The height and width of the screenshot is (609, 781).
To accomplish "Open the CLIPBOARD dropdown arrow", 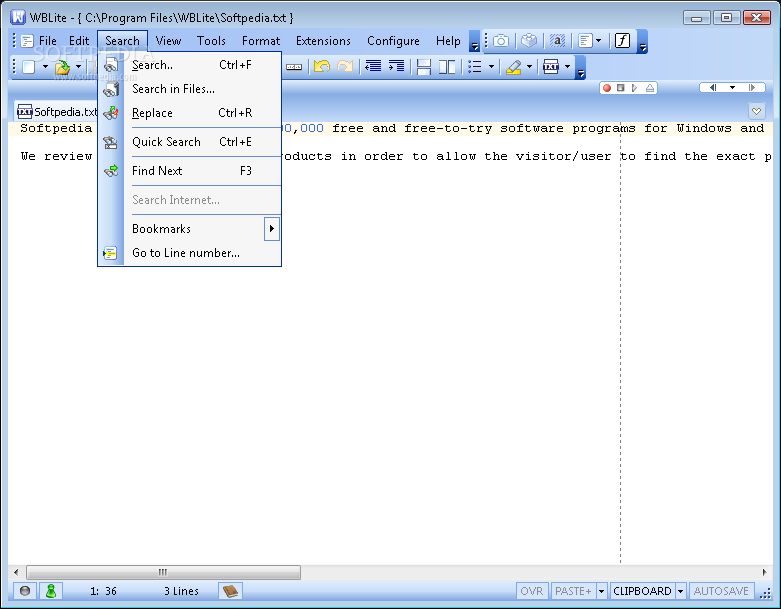I will click(680, 591).
